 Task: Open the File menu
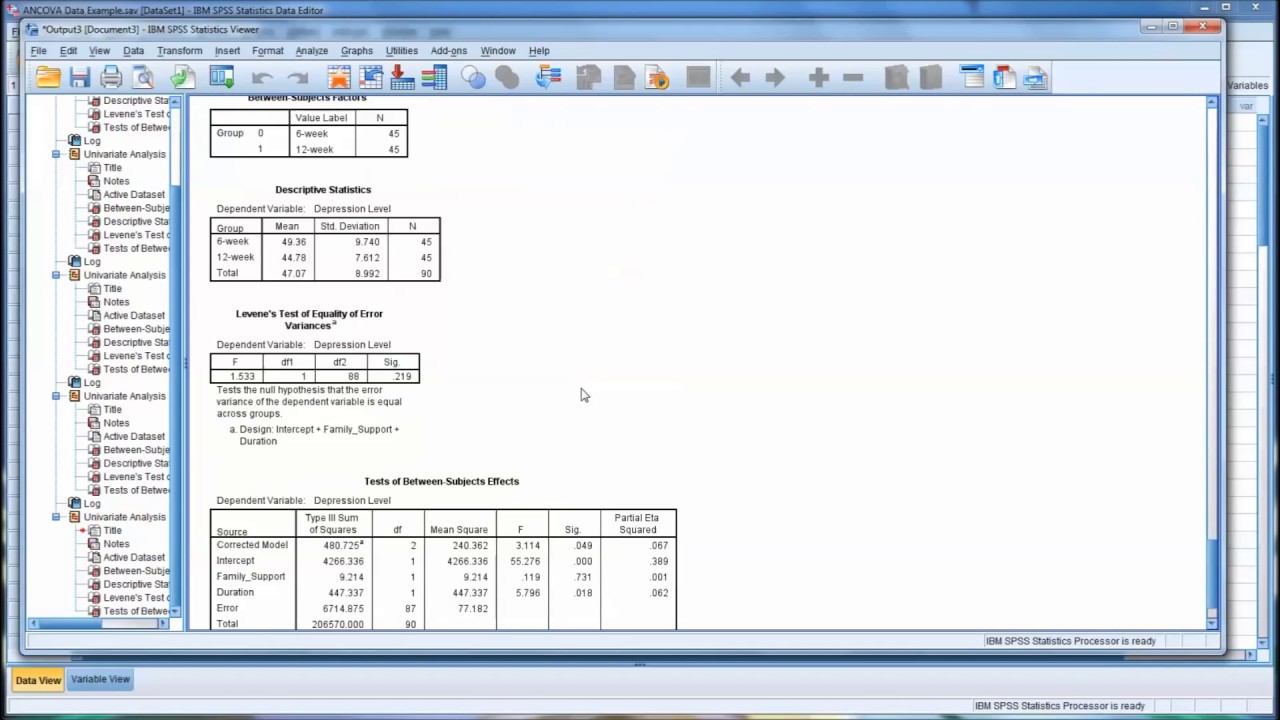(38, 51)
